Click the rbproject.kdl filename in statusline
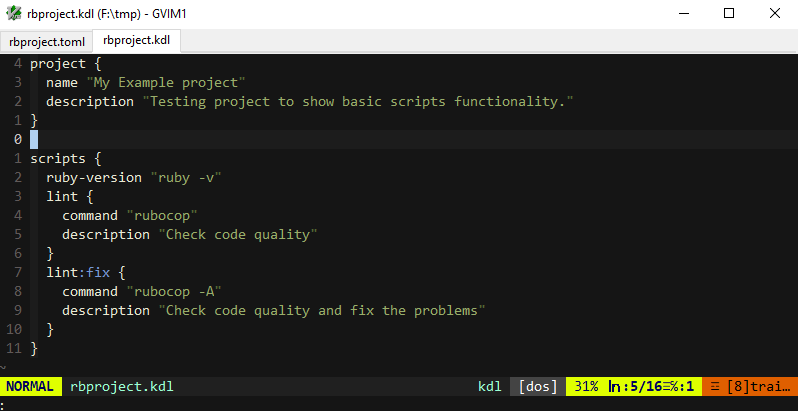Viewport: 798px width, 411px height. point(114,386)
